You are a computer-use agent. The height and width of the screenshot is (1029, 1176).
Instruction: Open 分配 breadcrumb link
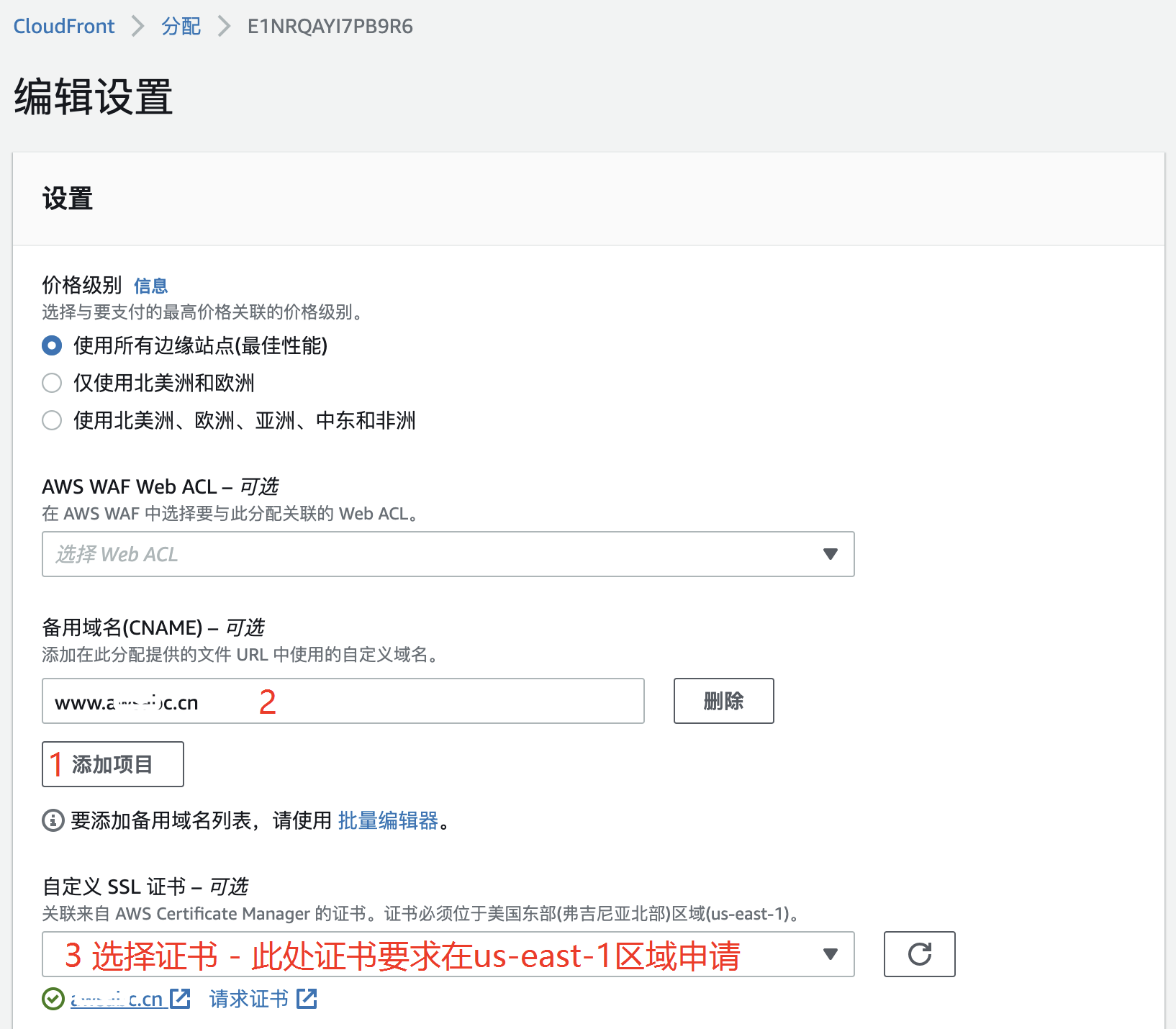pos(180,26)
